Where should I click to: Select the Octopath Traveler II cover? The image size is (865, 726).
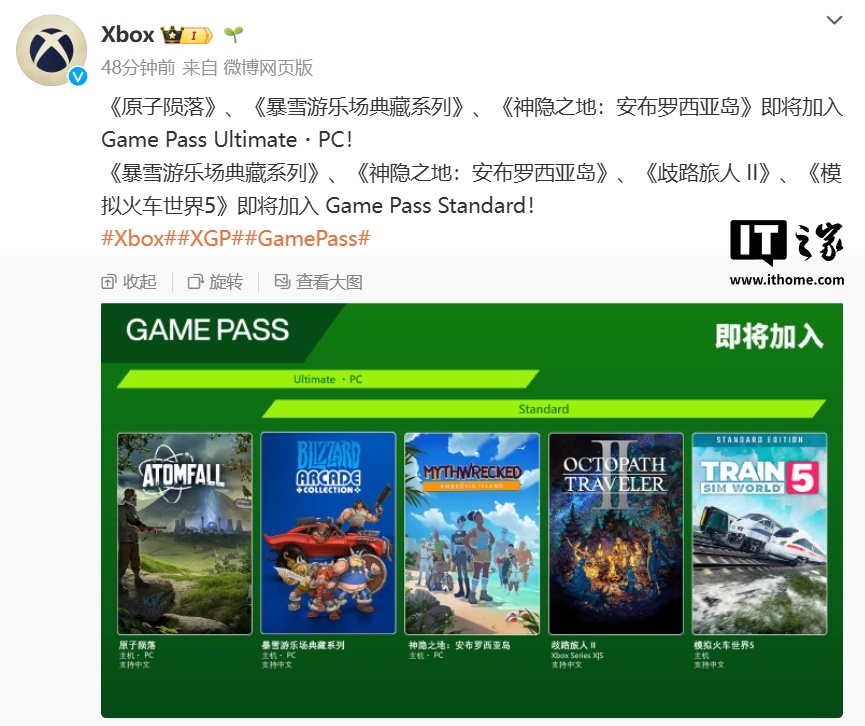click(x=616, y=533)
